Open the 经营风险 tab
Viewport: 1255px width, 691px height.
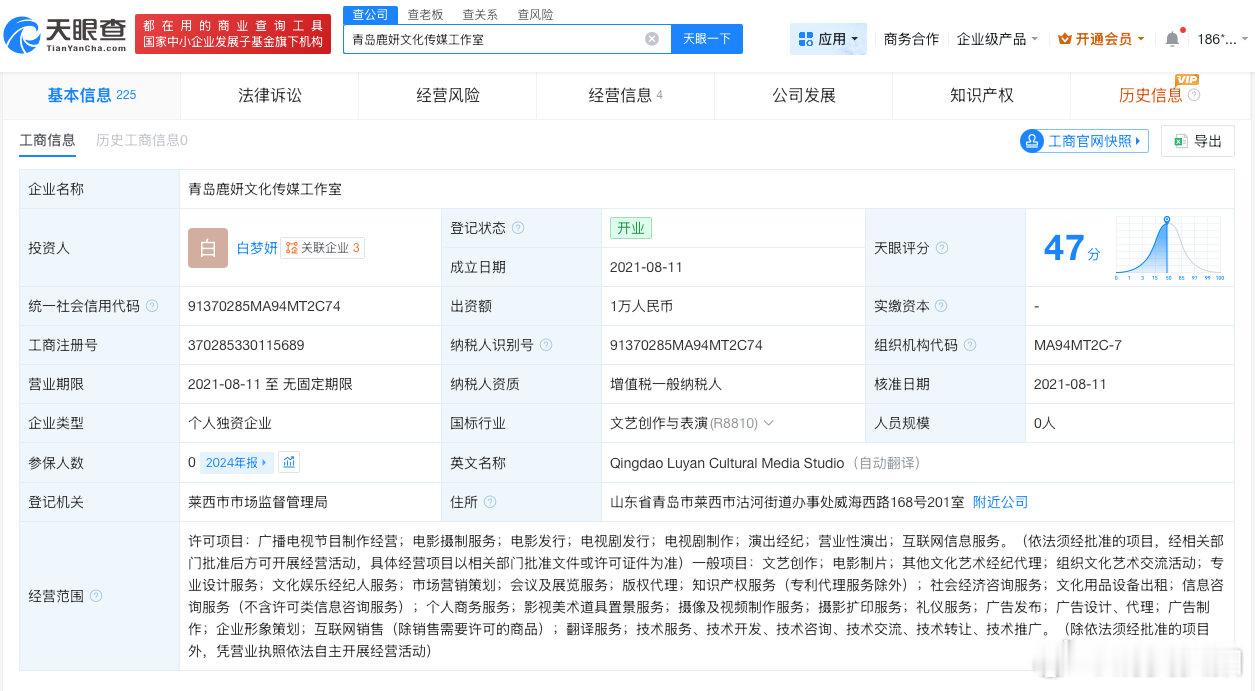448,95
